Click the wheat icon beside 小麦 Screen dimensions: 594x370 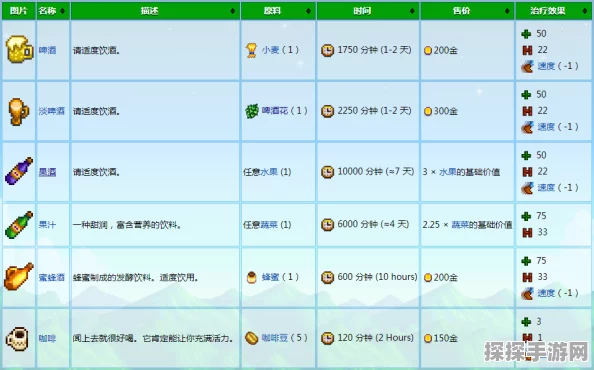pos(251,50)
